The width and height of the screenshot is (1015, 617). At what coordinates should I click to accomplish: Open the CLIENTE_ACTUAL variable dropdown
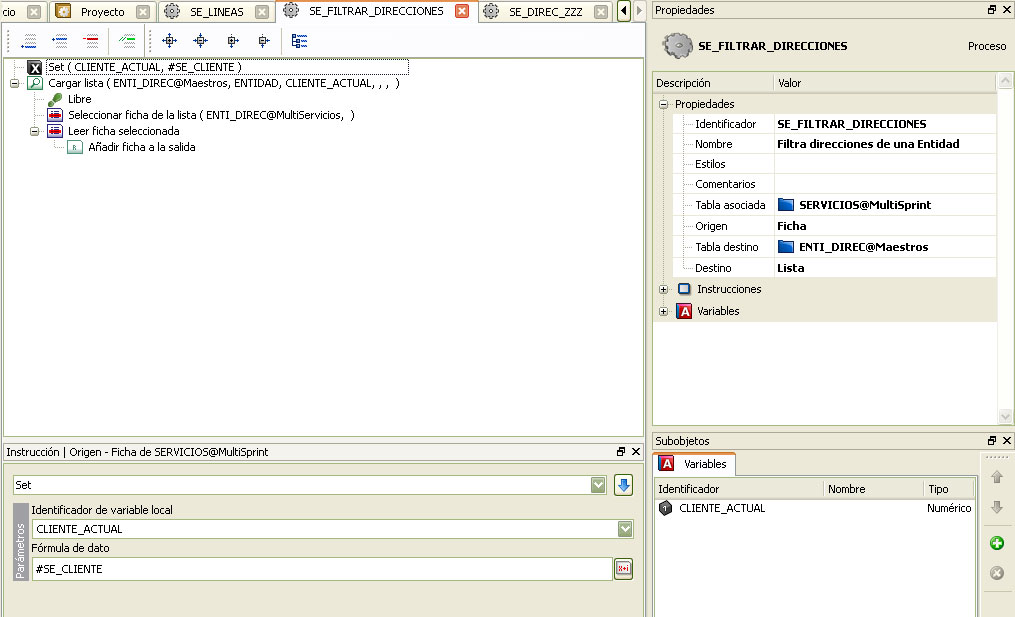click(625, 529)
